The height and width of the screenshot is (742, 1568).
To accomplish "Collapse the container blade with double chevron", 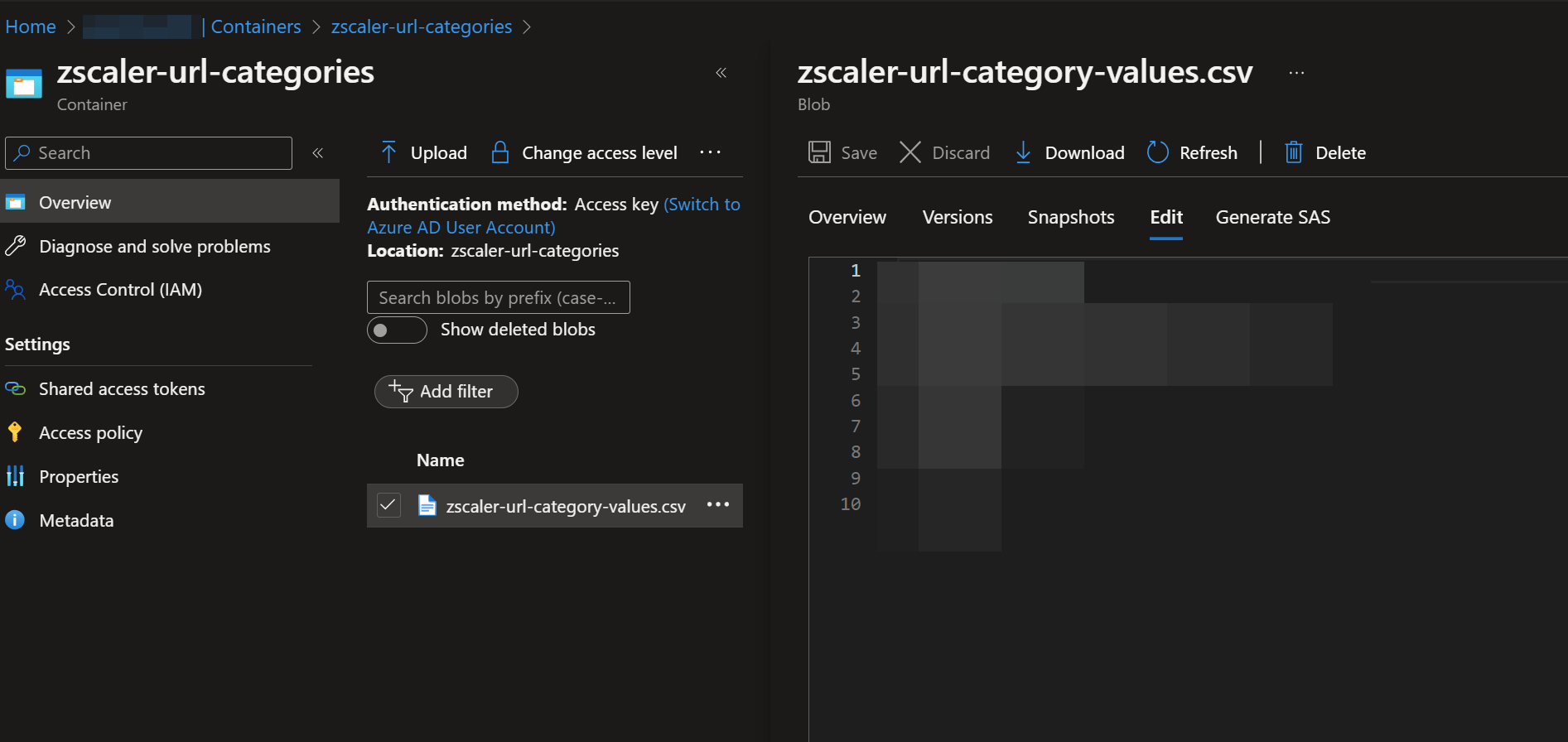I will tap(721, 73).
